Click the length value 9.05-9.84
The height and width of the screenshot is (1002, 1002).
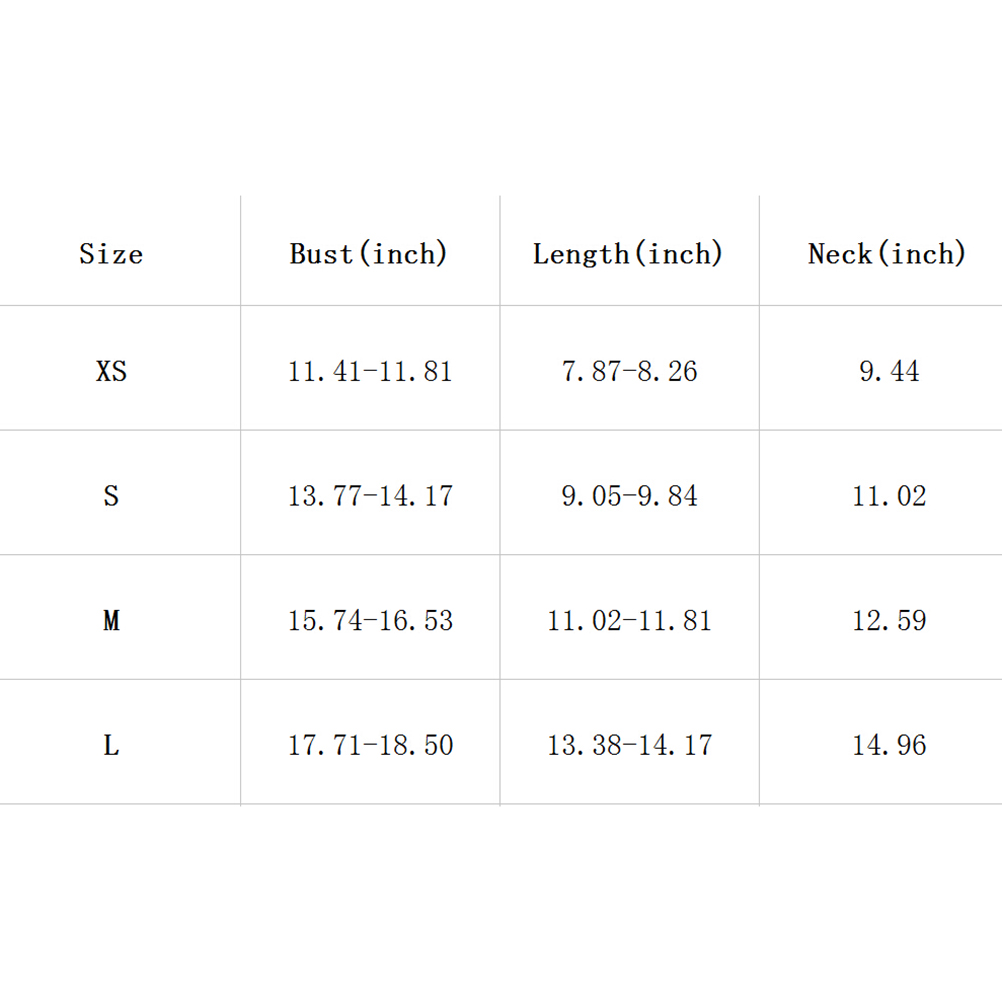(x=629, y=496)
